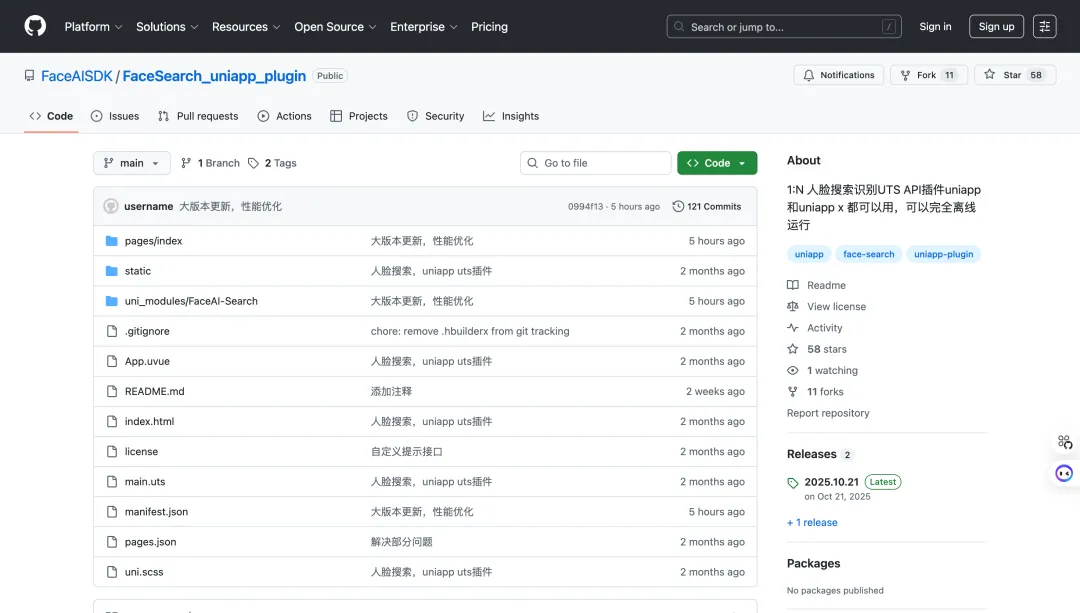
Task: Open the + 1 release link
Action: (812, 523)
